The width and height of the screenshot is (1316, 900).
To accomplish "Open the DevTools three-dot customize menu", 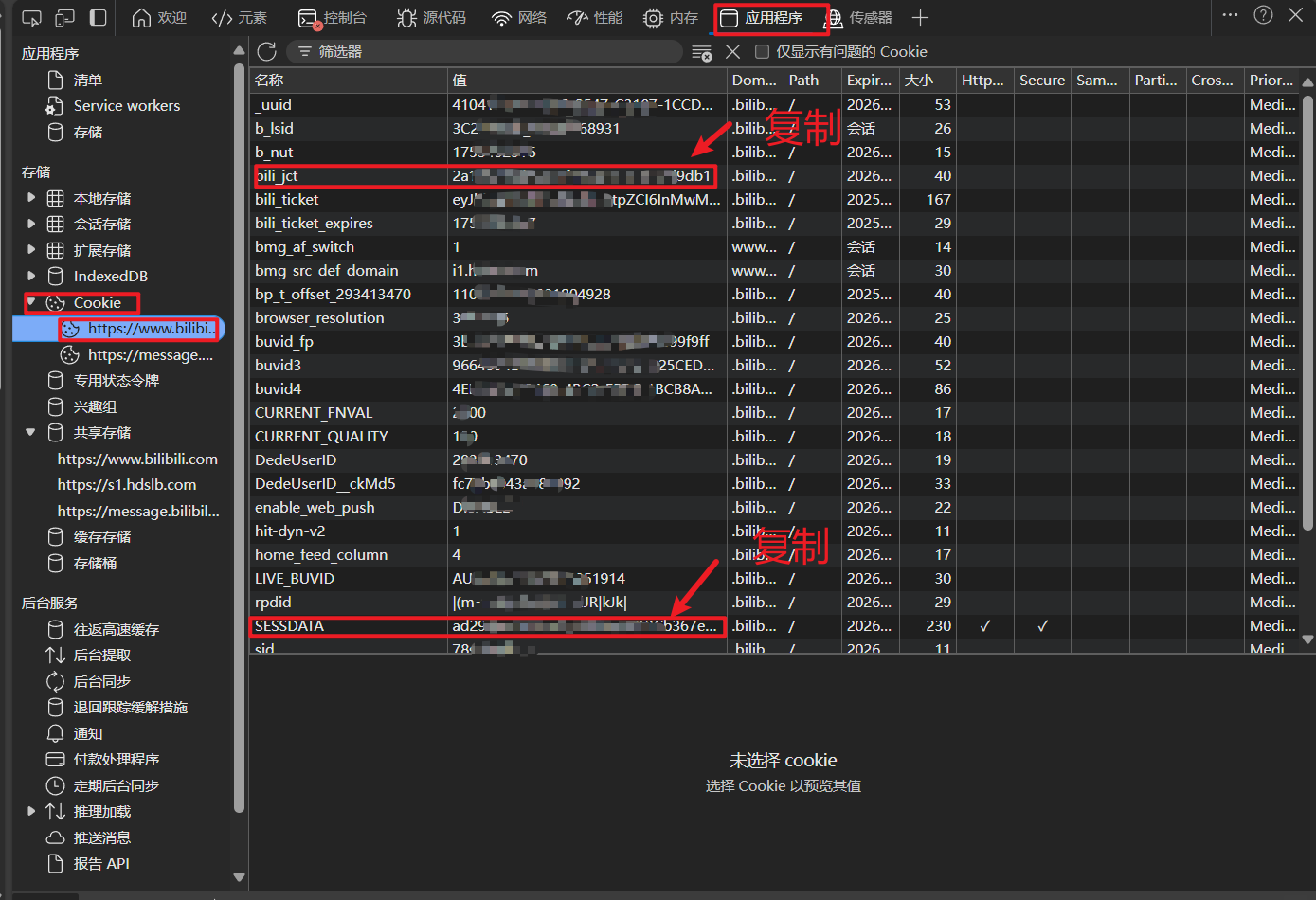I will click(x=1230, y=15).
